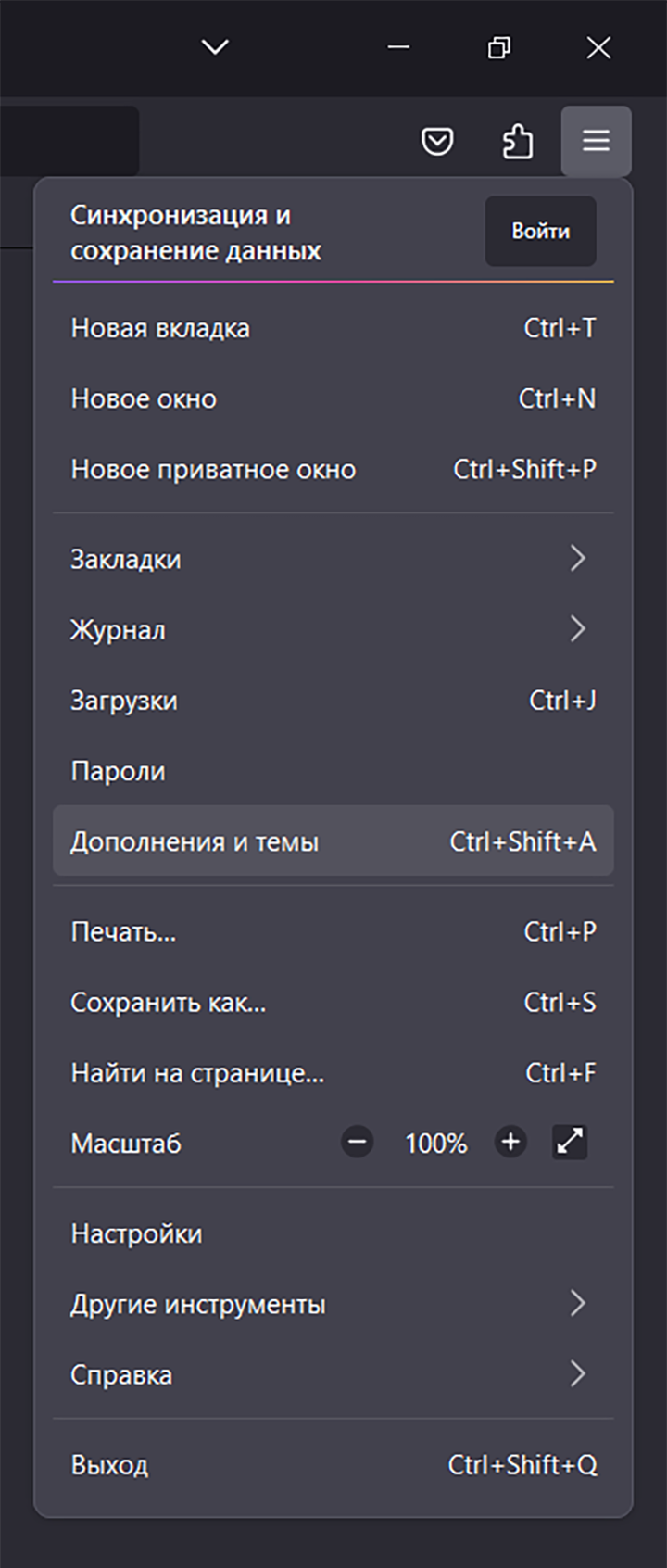Image resolution: width=667 pixels, height=1568 pixels.
Task: Open the Extensions puzzle icon
Action: click(517, 142)
